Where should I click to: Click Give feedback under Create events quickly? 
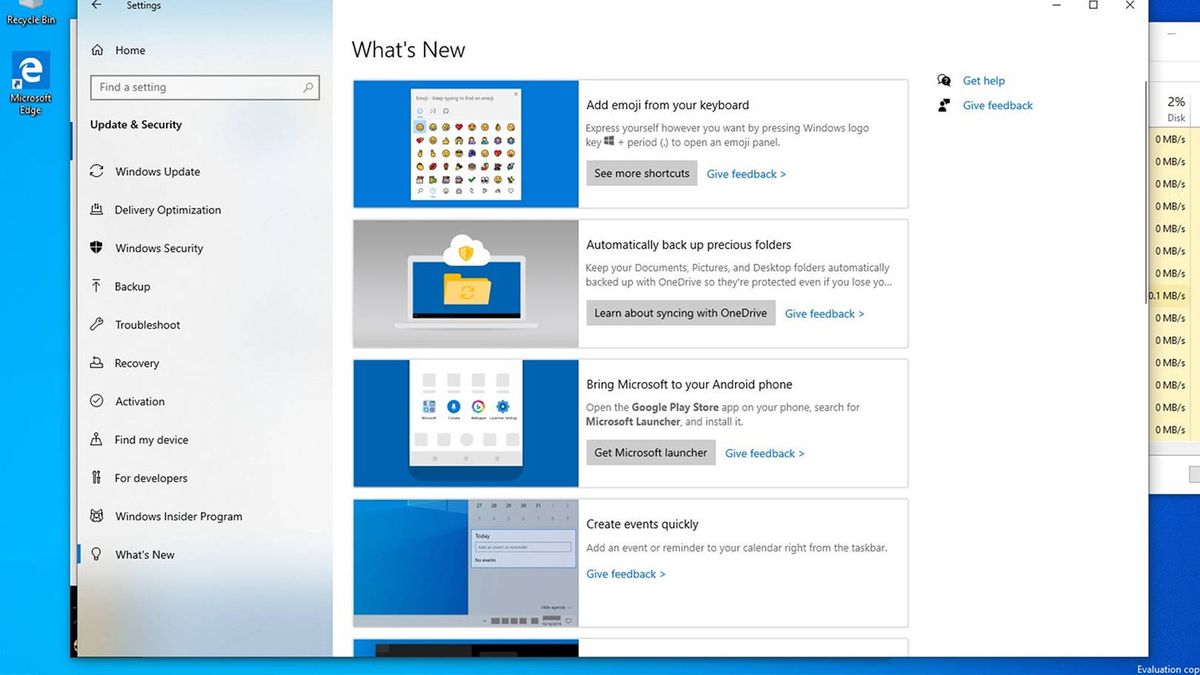pyautogui.click(x=626, y=574)
